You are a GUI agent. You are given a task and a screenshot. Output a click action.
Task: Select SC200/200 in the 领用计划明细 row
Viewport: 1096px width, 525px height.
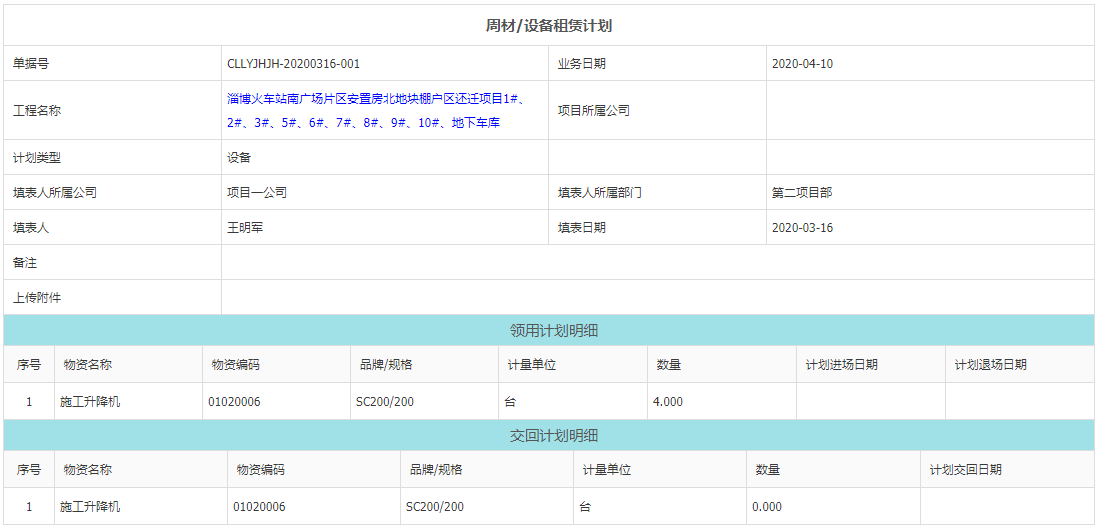tap(384, 401)
